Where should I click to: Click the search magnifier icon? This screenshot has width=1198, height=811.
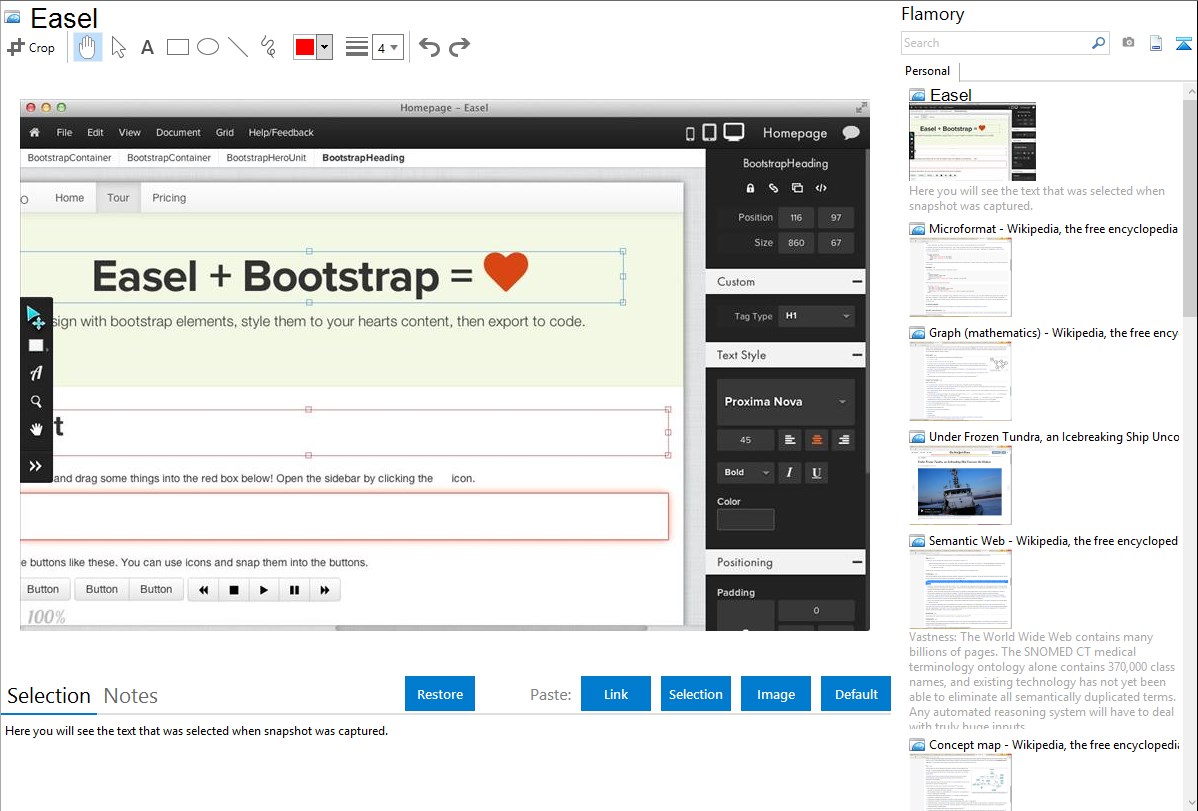(x=1099, y=43)
